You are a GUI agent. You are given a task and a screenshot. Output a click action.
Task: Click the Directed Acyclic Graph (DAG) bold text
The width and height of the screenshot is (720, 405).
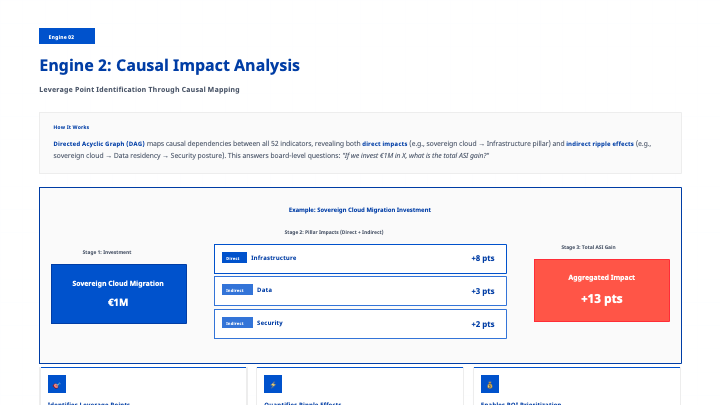(98, 144)
